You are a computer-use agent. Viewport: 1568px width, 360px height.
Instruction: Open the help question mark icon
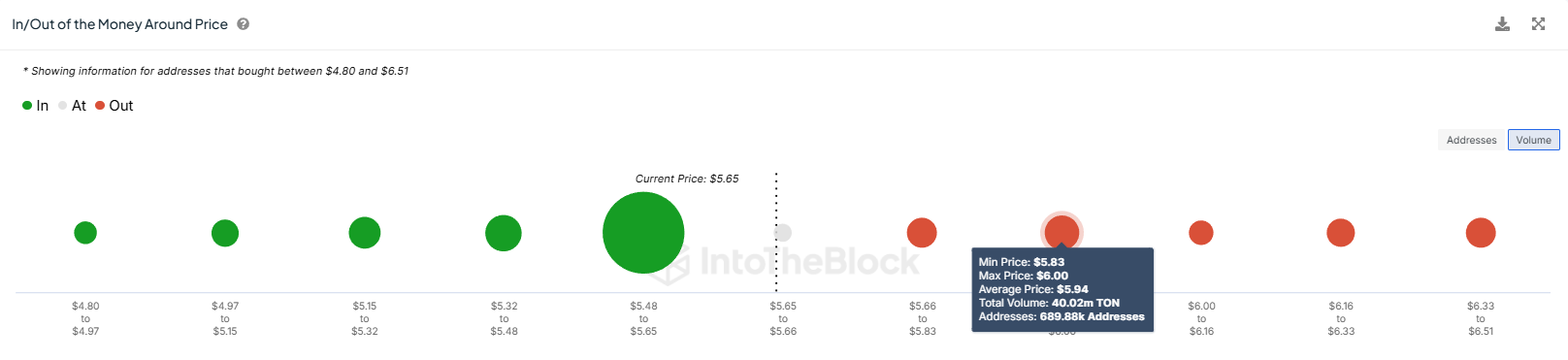point(244,24)
